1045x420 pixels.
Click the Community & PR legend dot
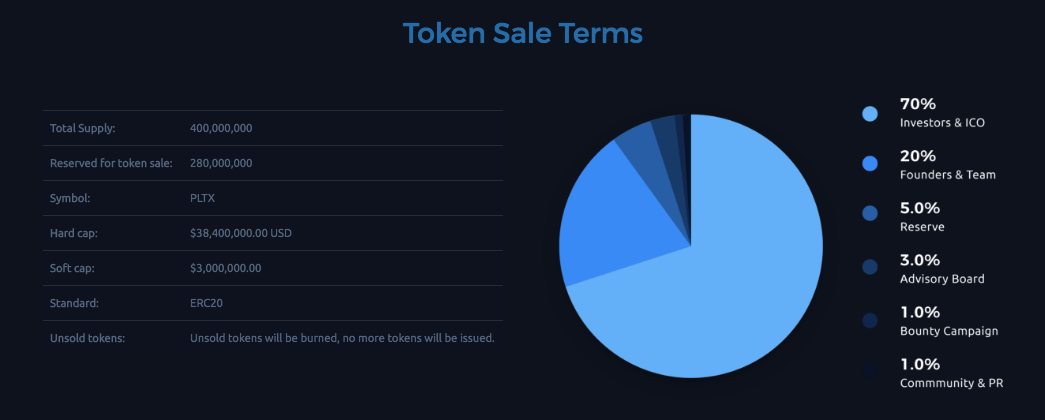click(870, 371)
